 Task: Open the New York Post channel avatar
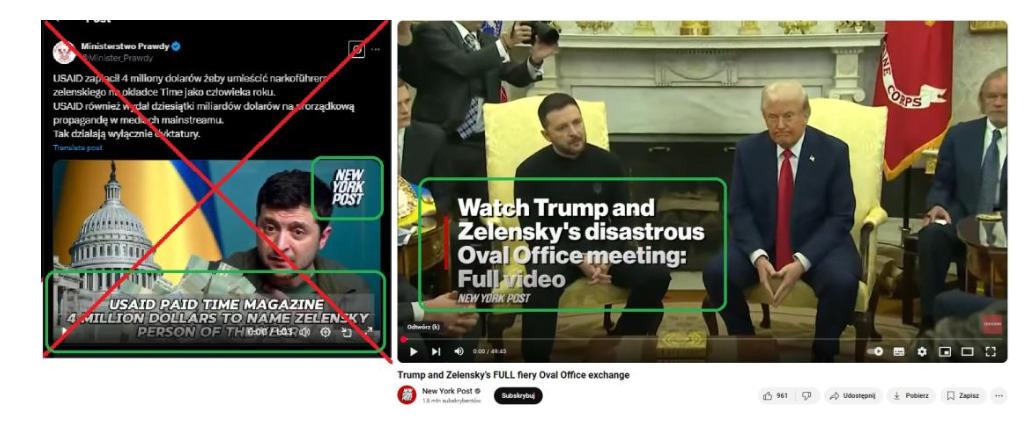point(406,395)
